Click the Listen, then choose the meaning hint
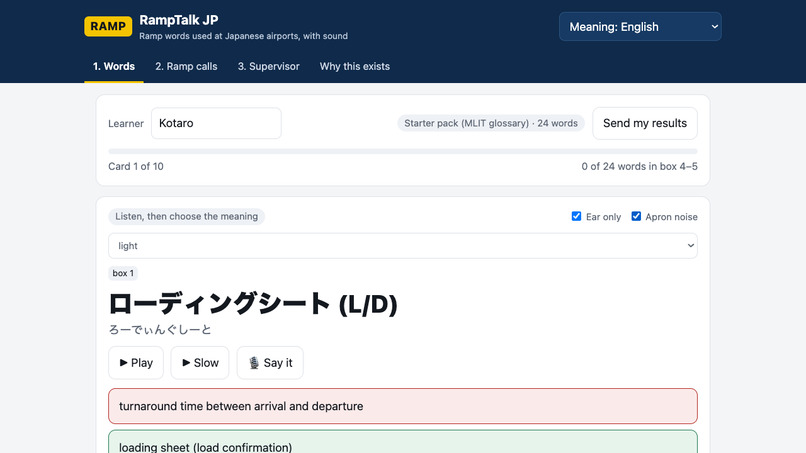806x453 pixels. click(187, 216)
